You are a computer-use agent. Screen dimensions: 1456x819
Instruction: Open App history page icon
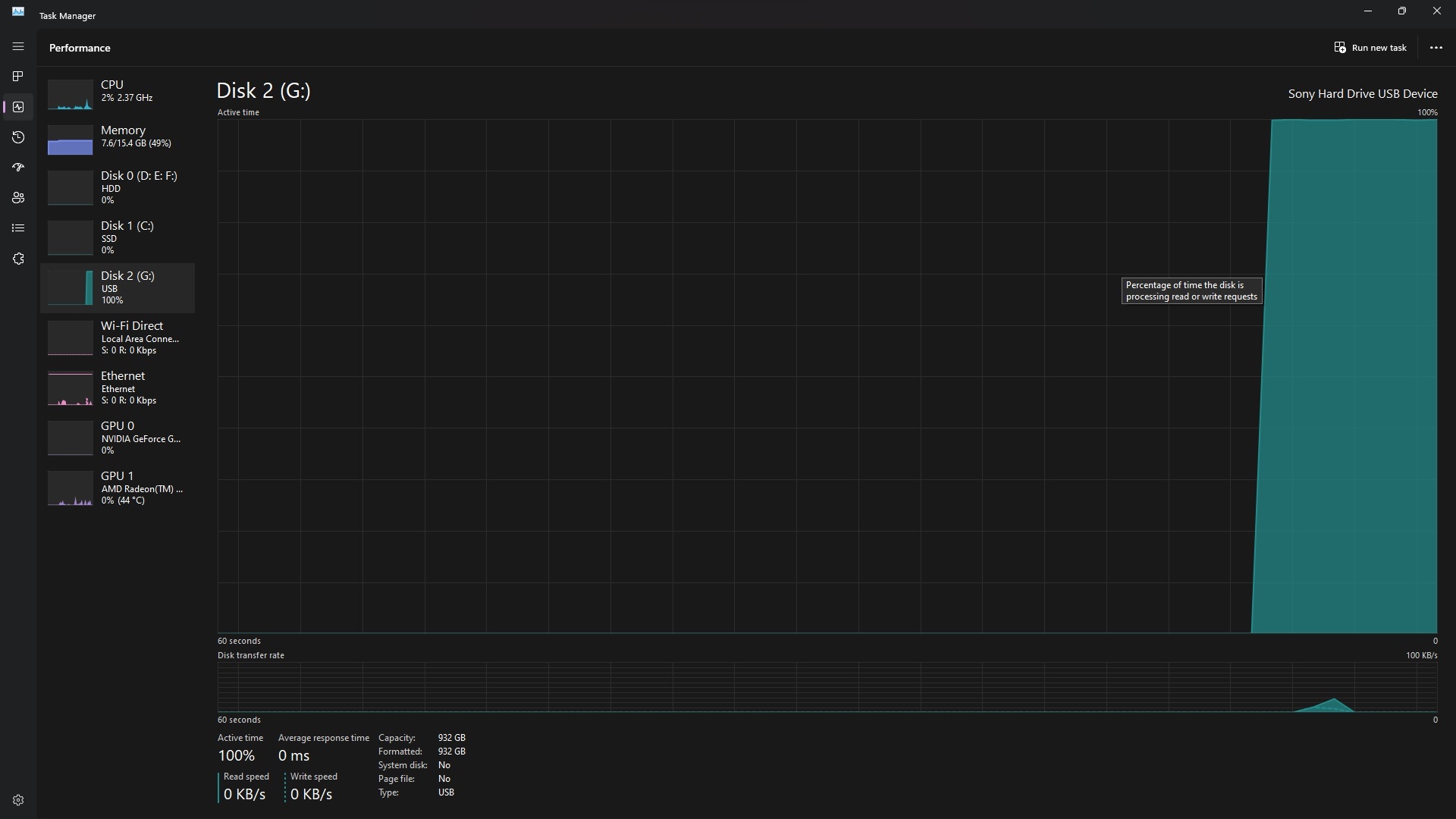[18, 137]
